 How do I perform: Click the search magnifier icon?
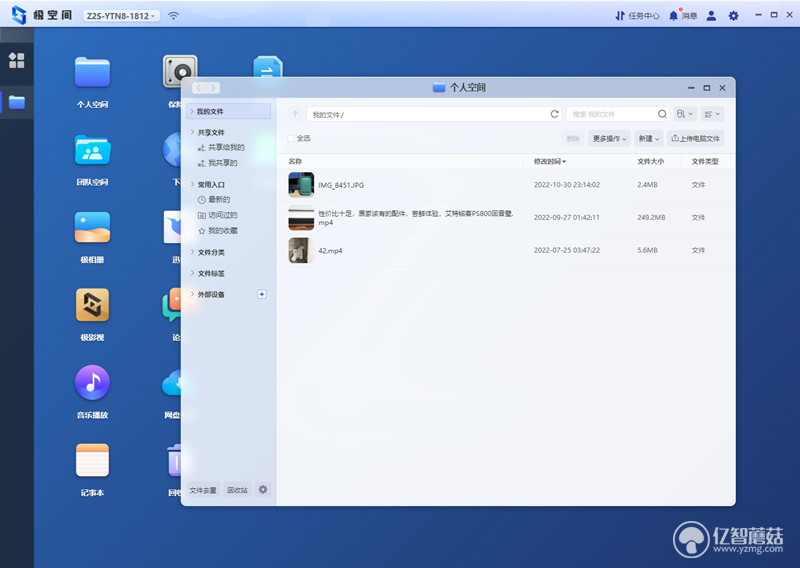[662, 114]
